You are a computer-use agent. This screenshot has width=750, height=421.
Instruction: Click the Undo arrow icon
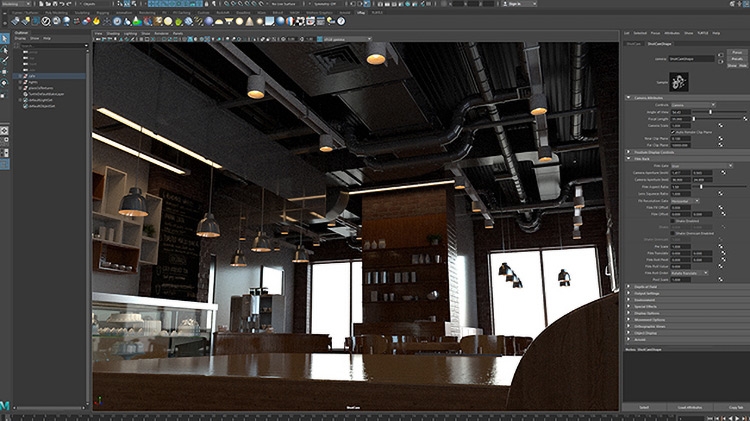click(x=61, y=4)
